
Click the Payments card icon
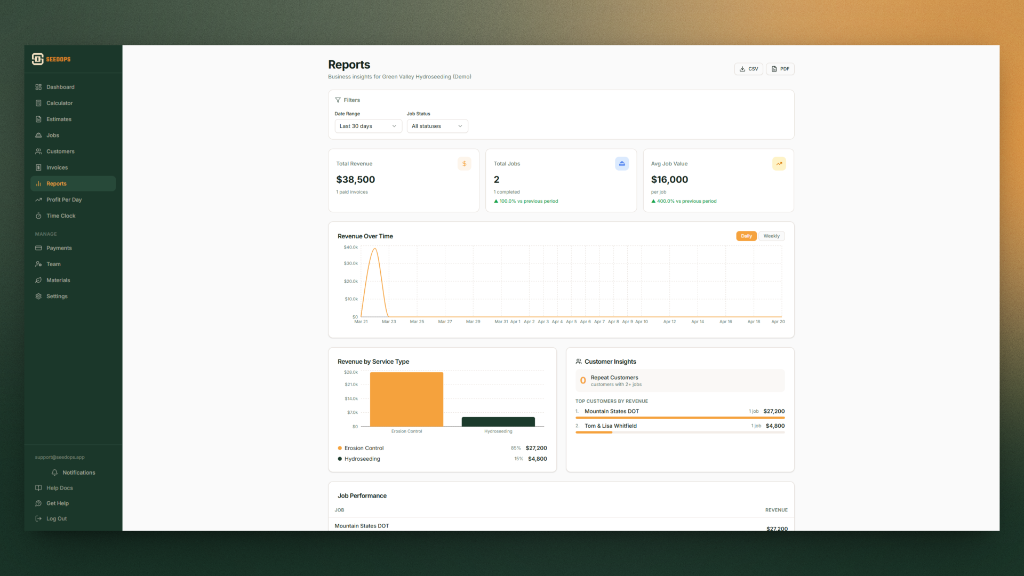click(x=39, y=248)
